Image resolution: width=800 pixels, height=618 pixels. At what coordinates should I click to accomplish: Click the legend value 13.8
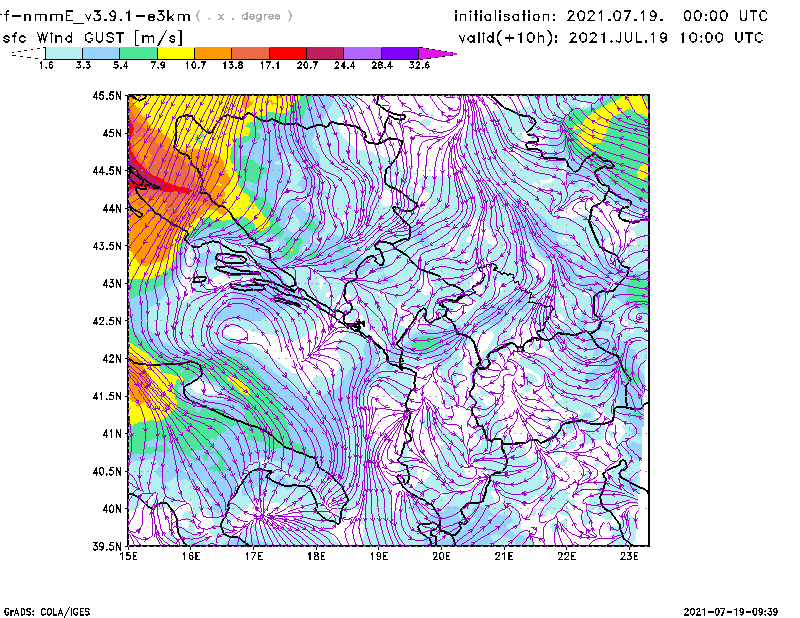233,65
